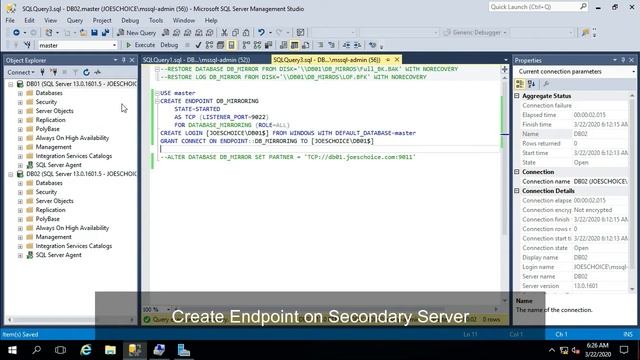The height and width of the screenshot is (360, 640).
Task: Select Results to File icon
Action: click(305, 45)
